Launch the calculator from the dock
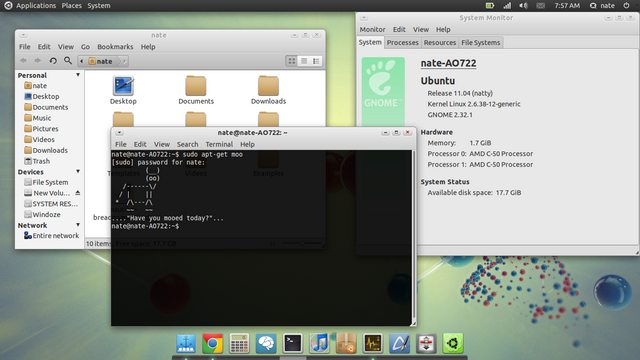640x360 pixels. click(x=239, y=343)
